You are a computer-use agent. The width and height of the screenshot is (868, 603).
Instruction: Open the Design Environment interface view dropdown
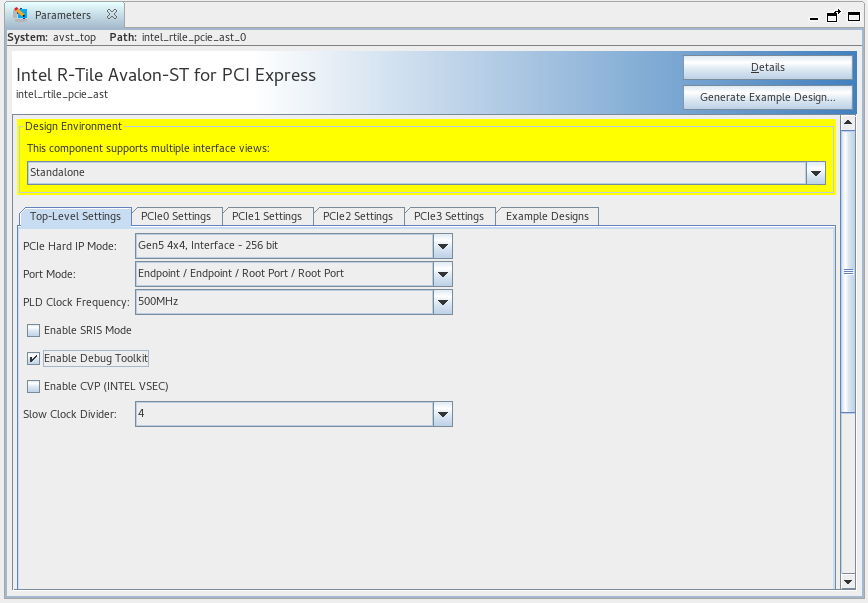click(815, 173)
